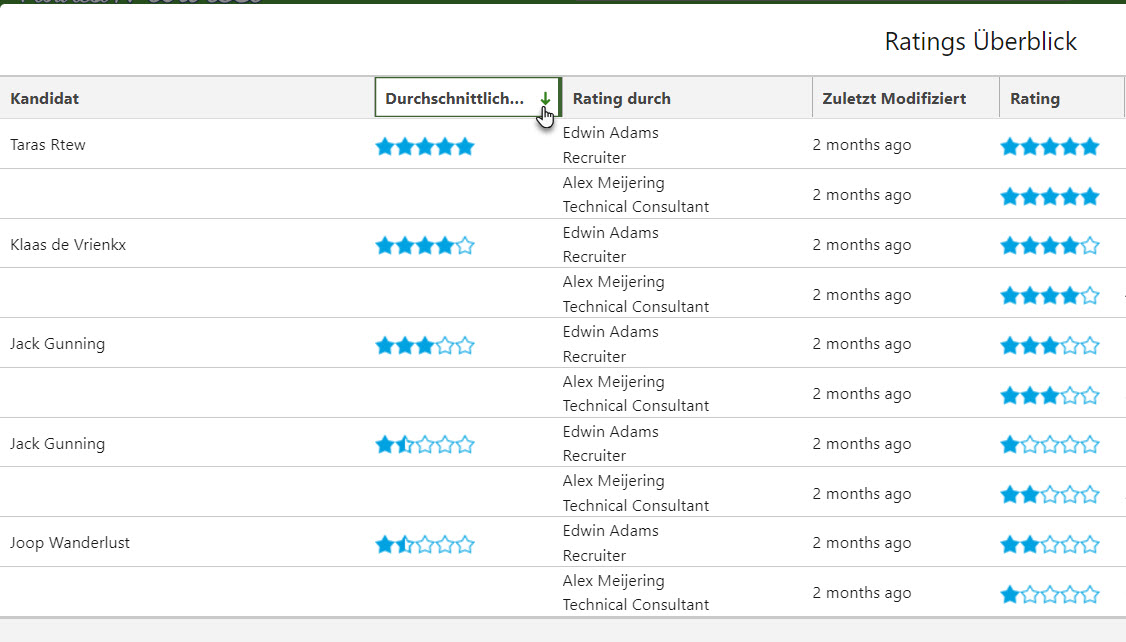
Task: Select candidate Klaas de Vrienkx
Action: click(68, 245)
